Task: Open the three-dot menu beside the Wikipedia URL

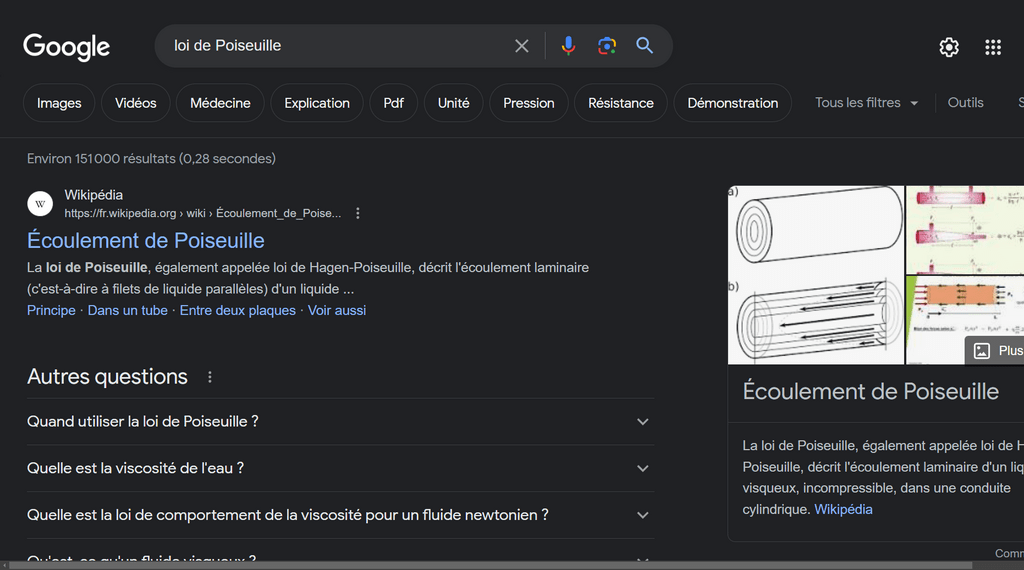Action: [357, 214]
